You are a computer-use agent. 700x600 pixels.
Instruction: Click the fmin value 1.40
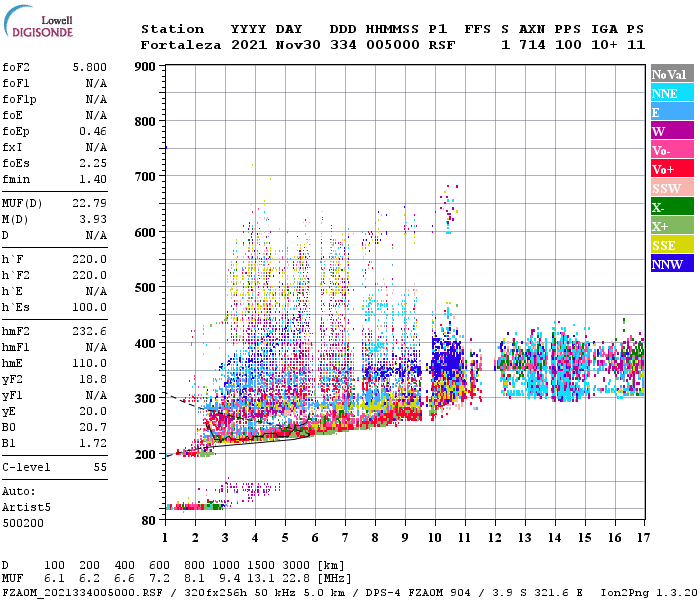pos(93,179)
